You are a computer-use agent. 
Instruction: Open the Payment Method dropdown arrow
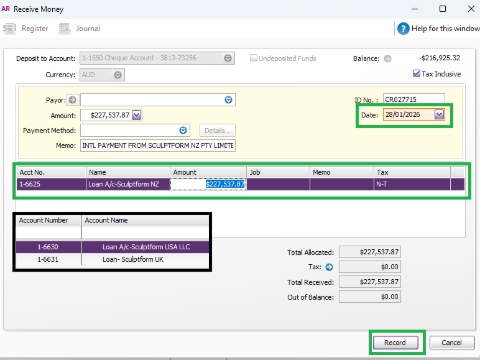pyautogui.click(x=183, y=130)
